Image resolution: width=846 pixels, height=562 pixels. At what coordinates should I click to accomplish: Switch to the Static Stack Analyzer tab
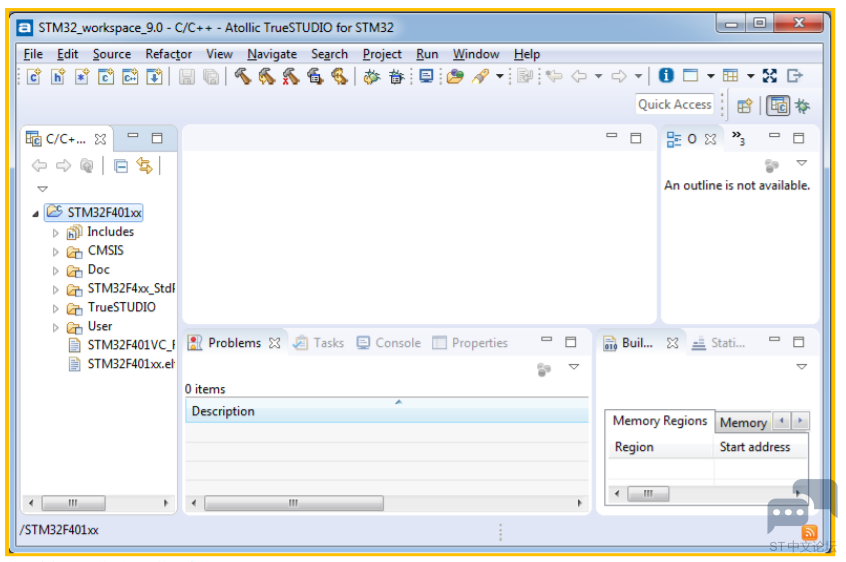click(x=718, y=343)
